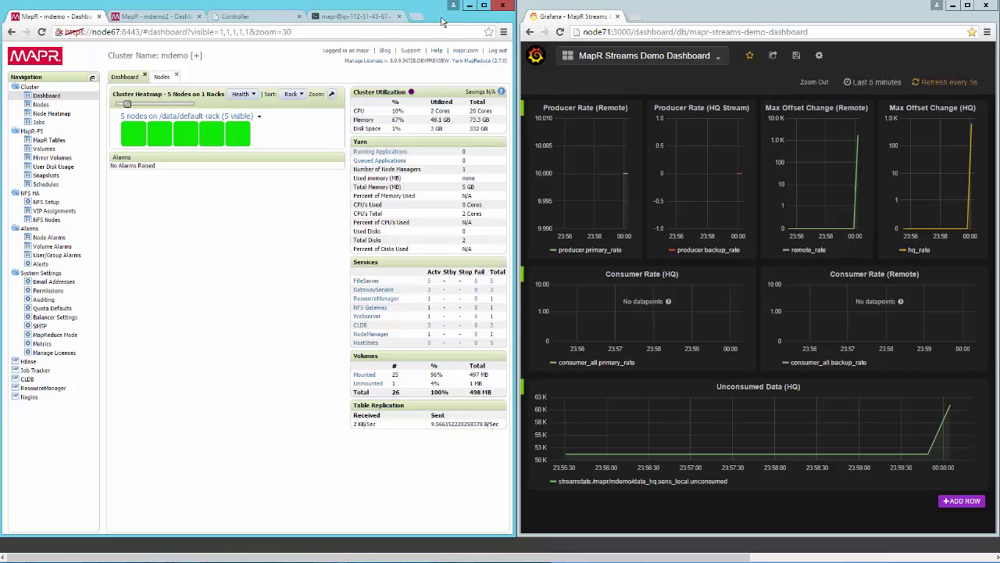Adjust the heatmap zoom slider handle
Screen dimensions: 1000x563
(x=127, y=104)
